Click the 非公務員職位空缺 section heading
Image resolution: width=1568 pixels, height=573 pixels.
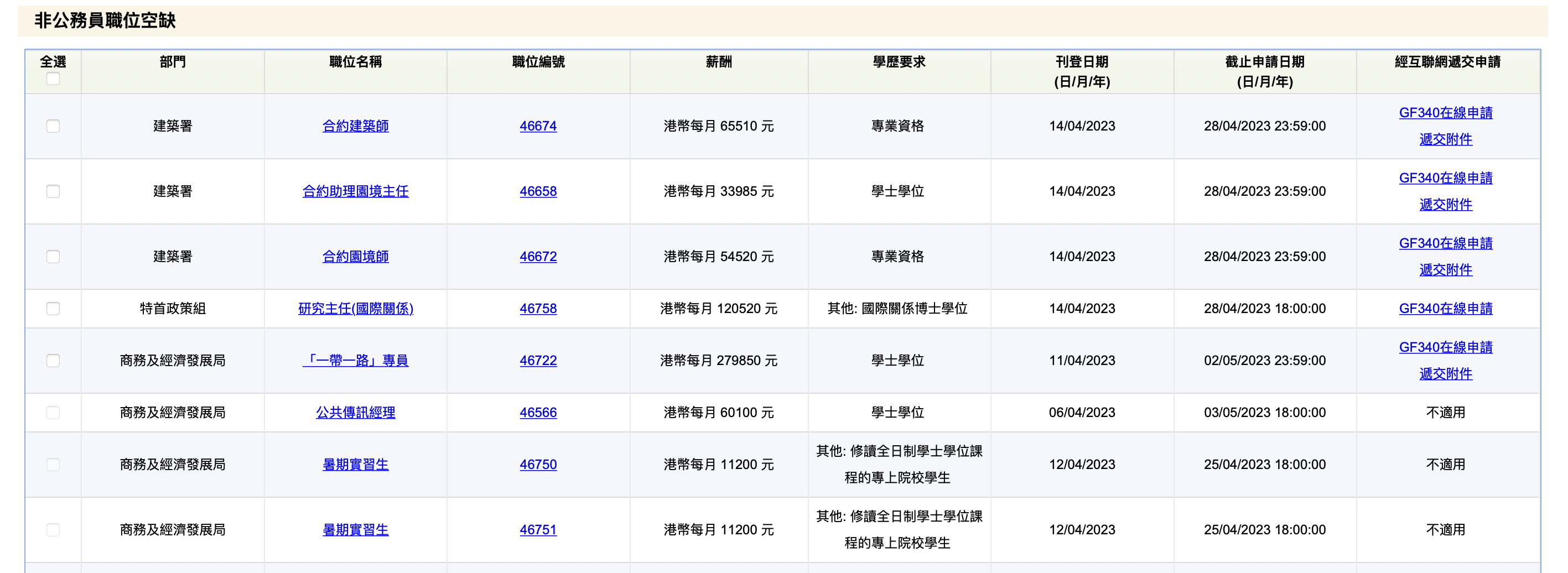(x=105, y=20)
